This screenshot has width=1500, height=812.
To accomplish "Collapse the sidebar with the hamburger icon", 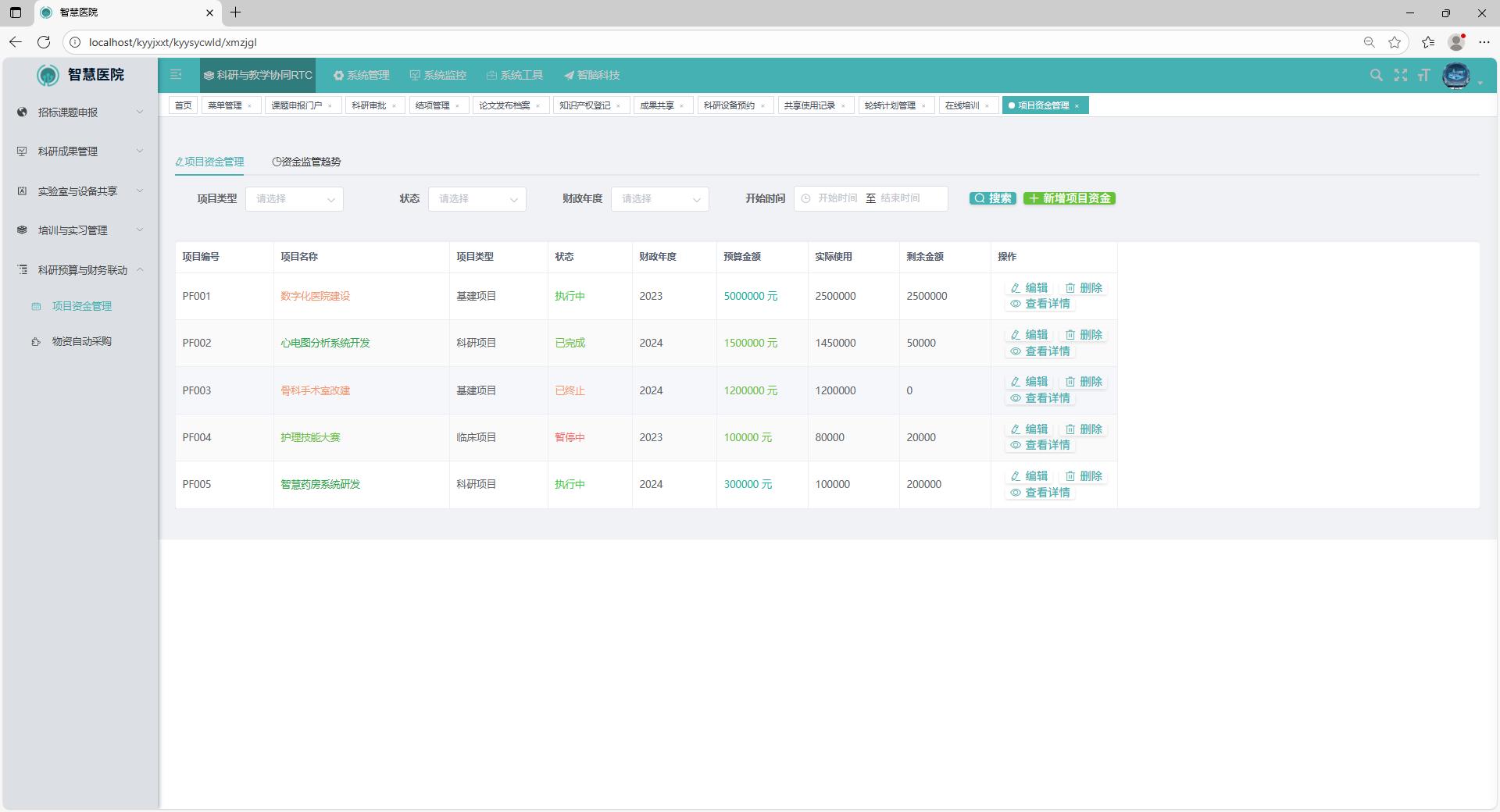I will [x=176, y=75].
